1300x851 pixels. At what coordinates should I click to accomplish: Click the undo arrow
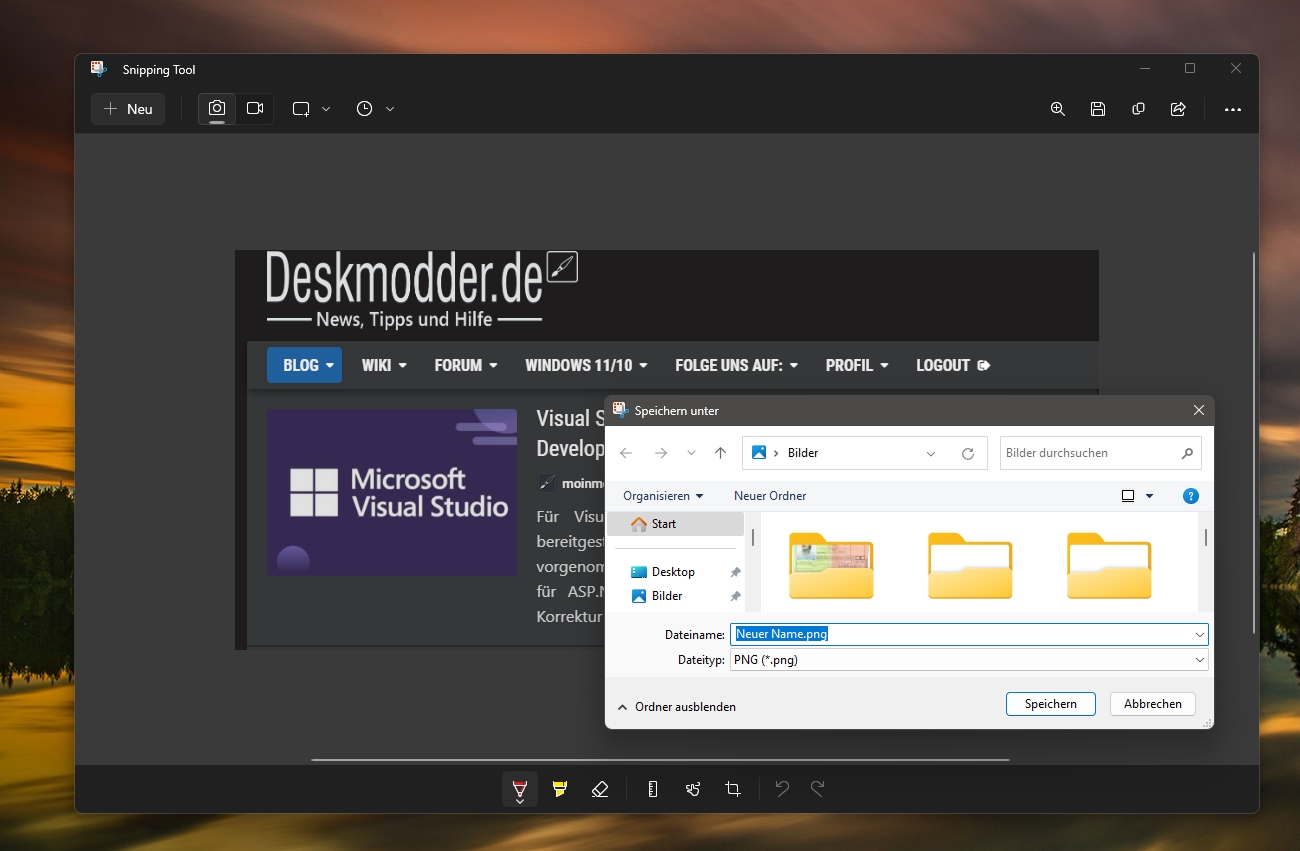[782, 789]
